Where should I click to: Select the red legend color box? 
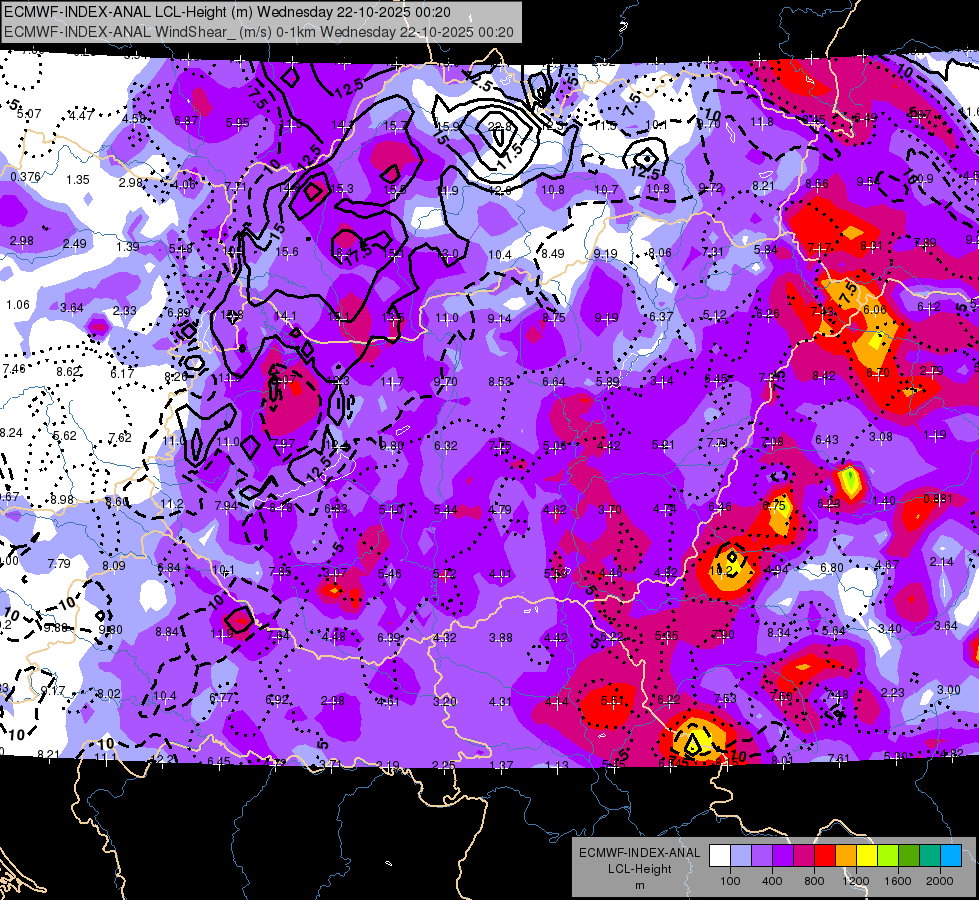825,855
